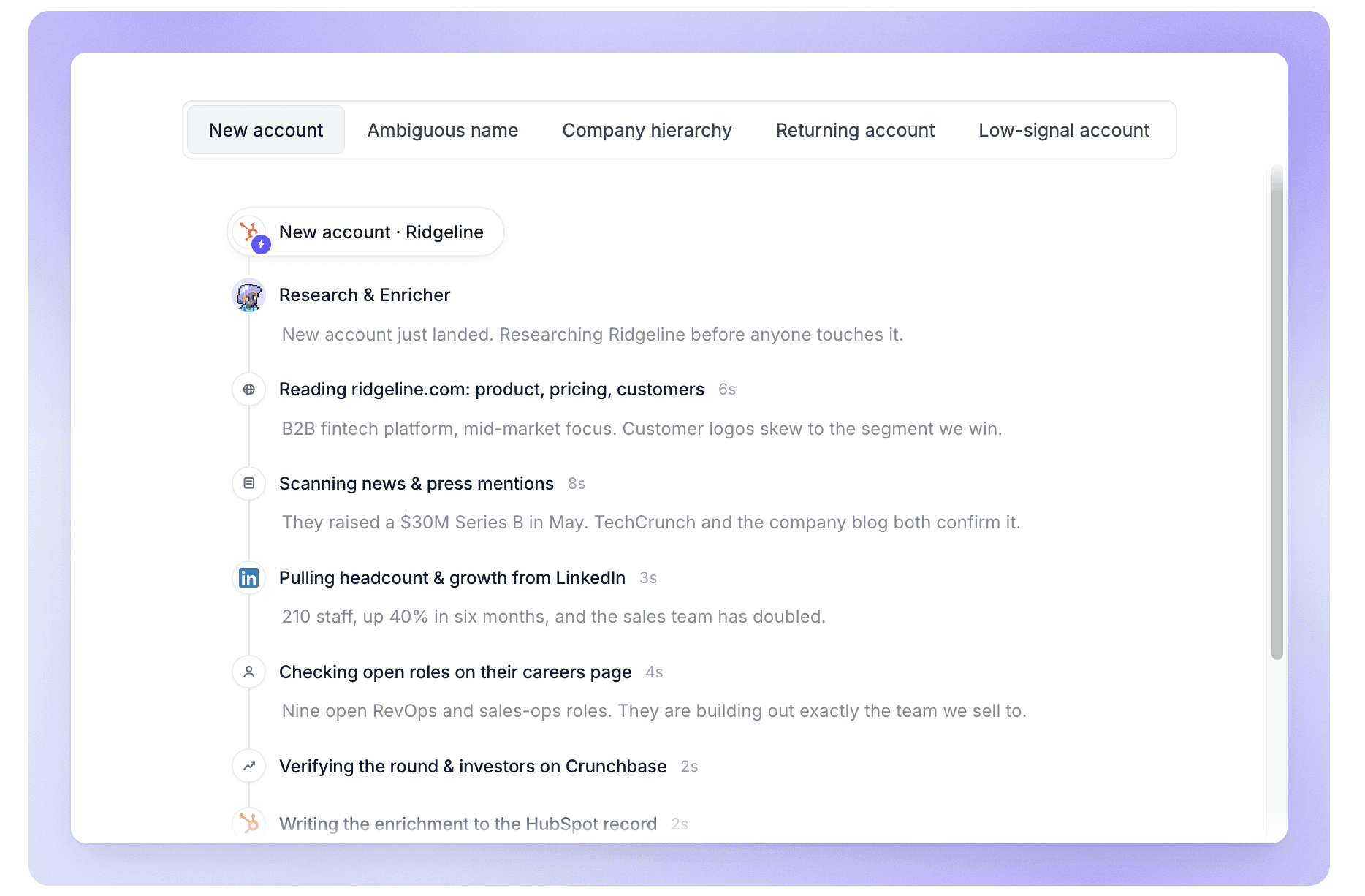
Task: Click 'Writing the enrichment to the HubSpot record'
Action: [x=468, y=824]
